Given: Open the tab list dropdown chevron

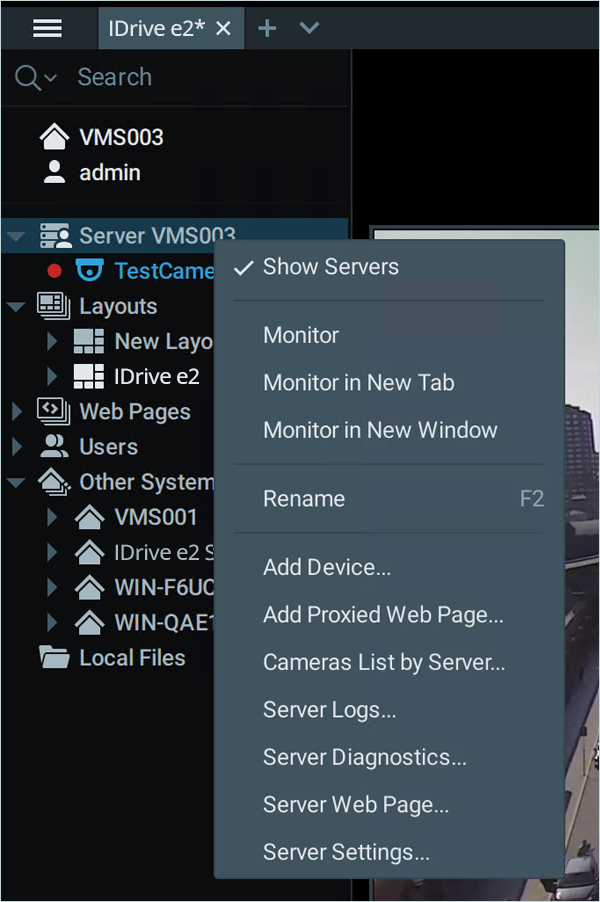Looking at the screenshot, I should 309,28.
